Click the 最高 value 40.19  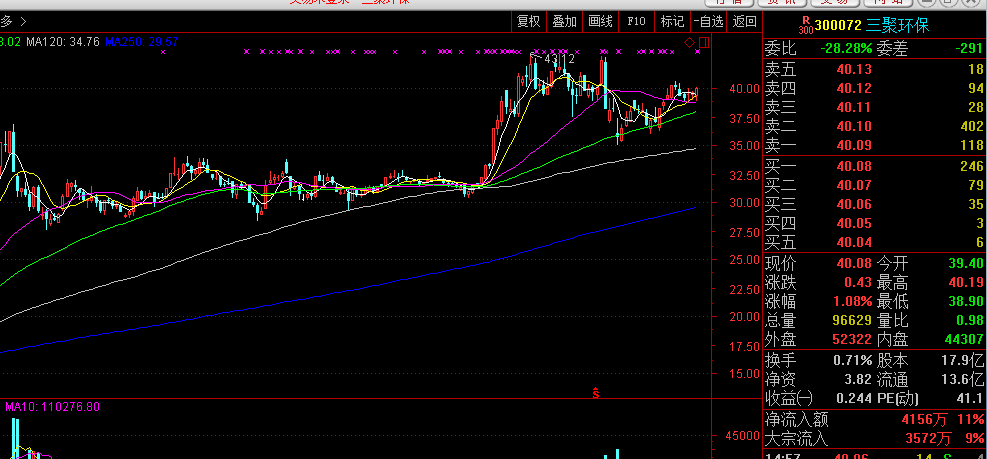pyautogui.click(x=965, y=281)
